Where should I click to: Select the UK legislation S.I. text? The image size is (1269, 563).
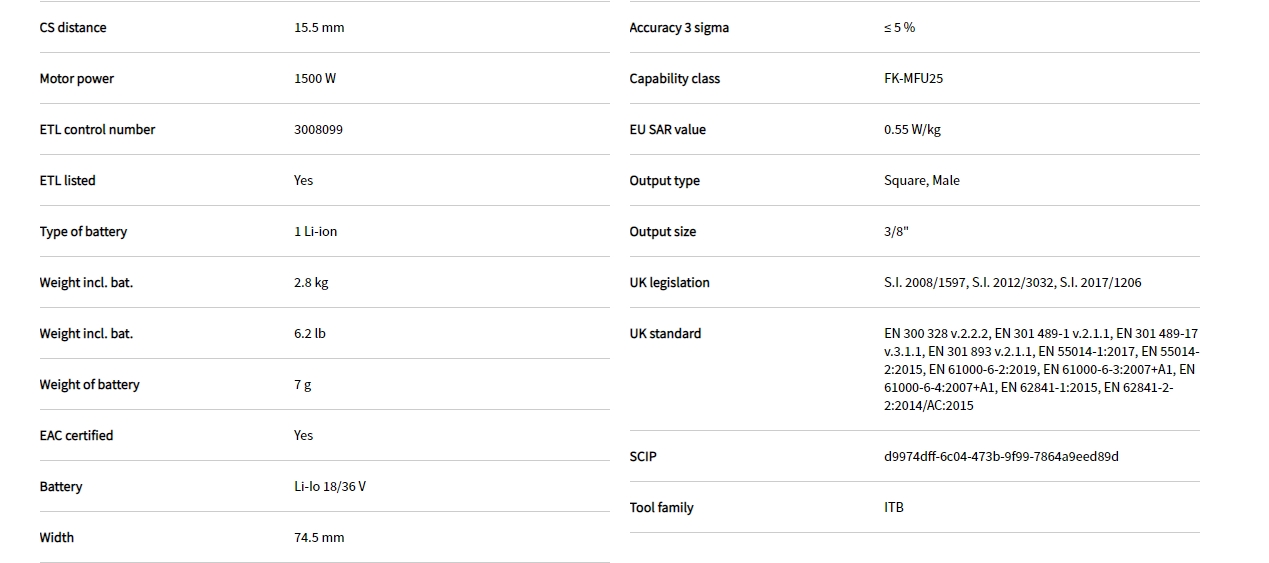click(1012, 283)
